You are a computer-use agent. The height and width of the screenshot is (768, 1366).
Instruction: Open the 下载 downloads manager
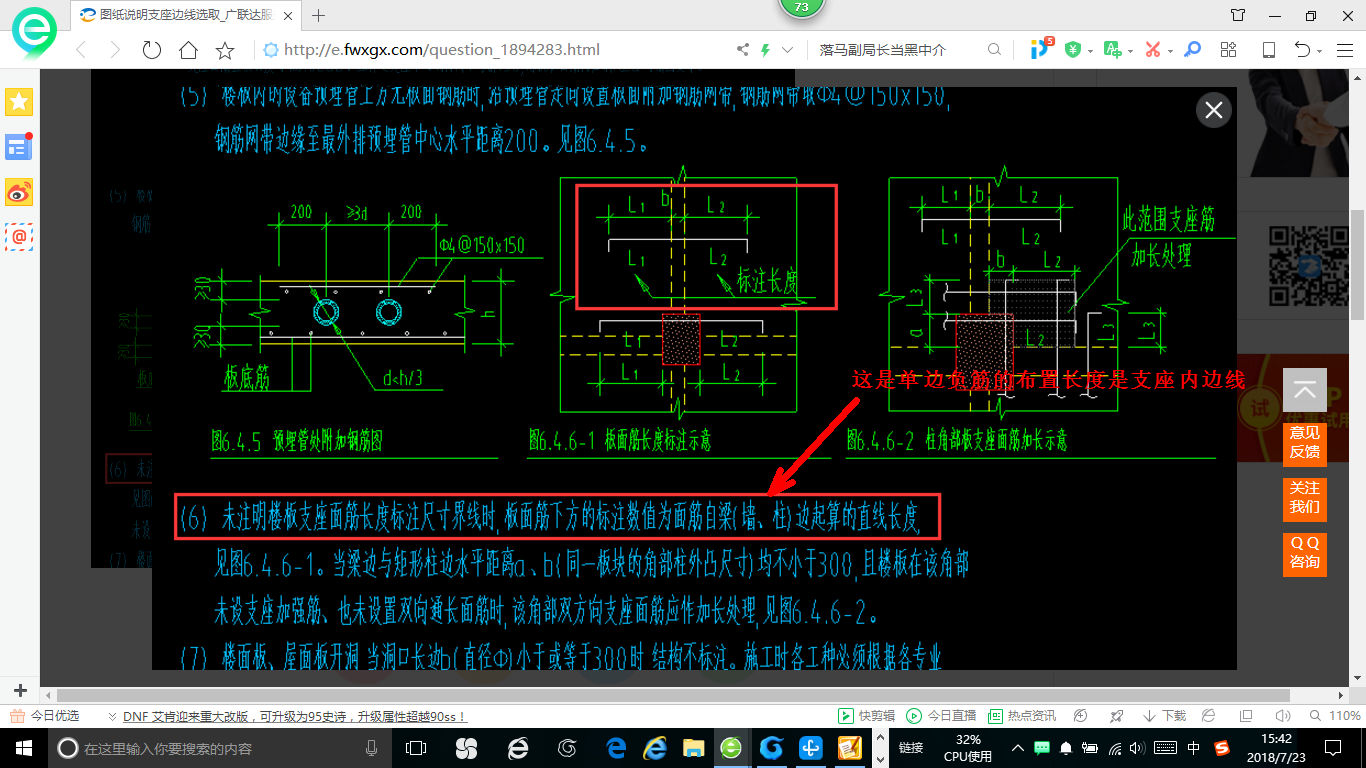point(1165,716)
